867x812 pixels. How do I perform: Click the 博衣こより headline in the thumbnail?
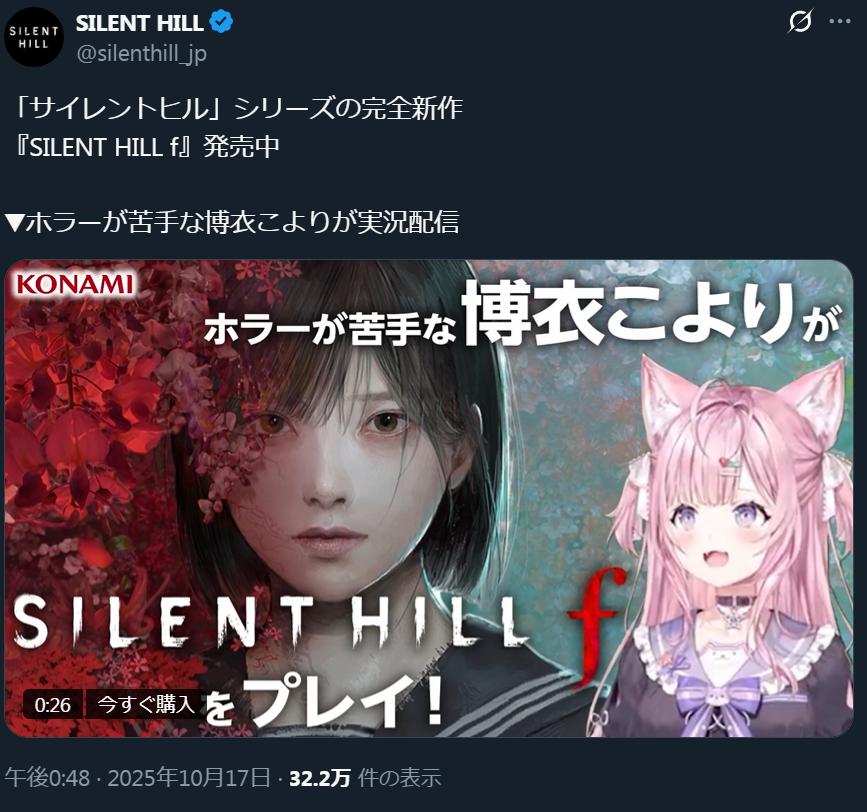pos(628,313)
